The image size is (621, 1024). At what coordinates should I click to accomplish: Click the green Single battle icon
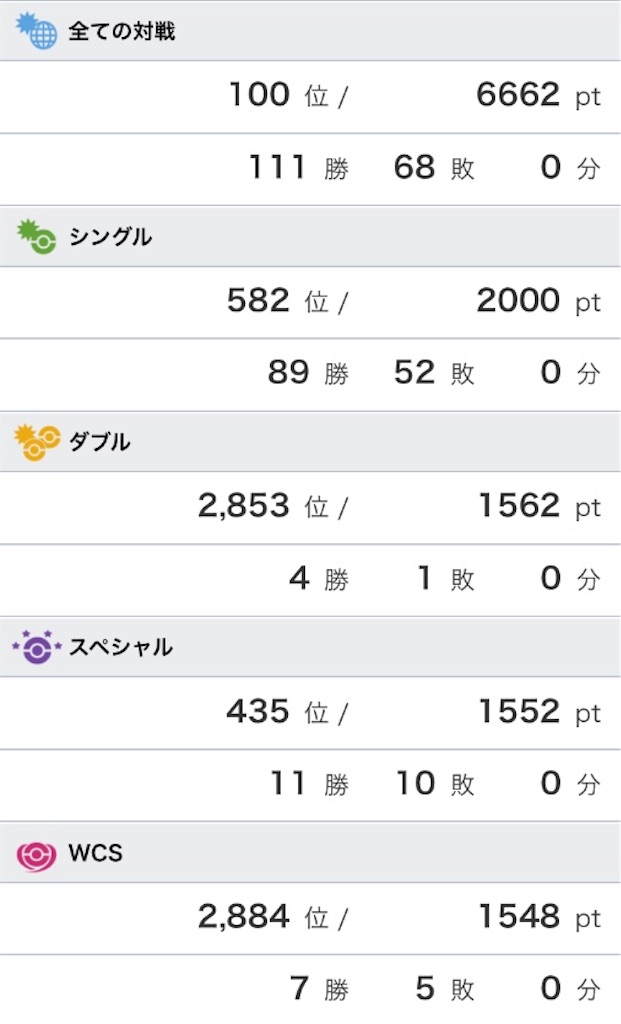pyautogui.click(x=37, y=236)
